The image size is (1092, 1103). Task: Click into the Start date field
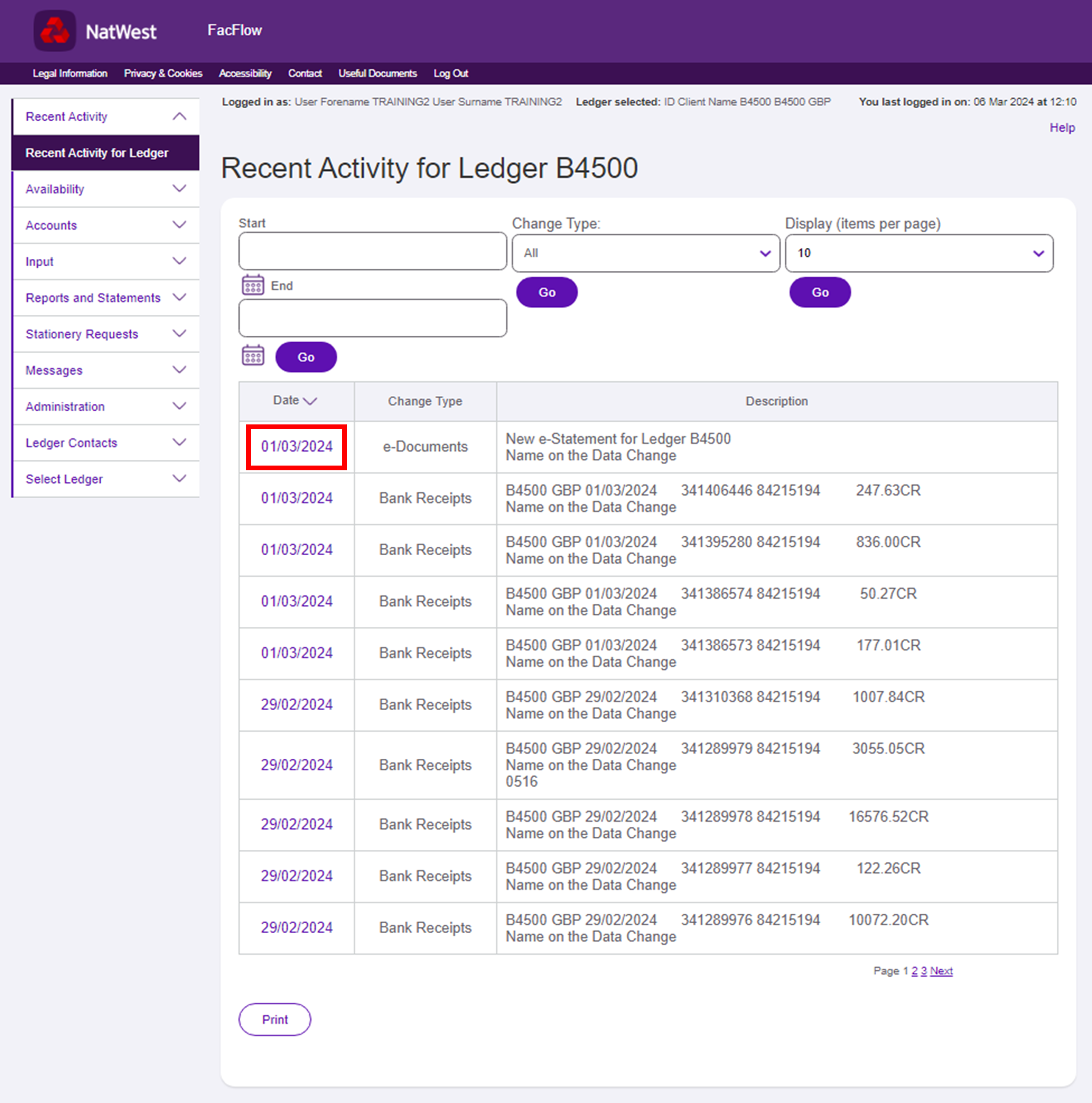coord(372,251)
